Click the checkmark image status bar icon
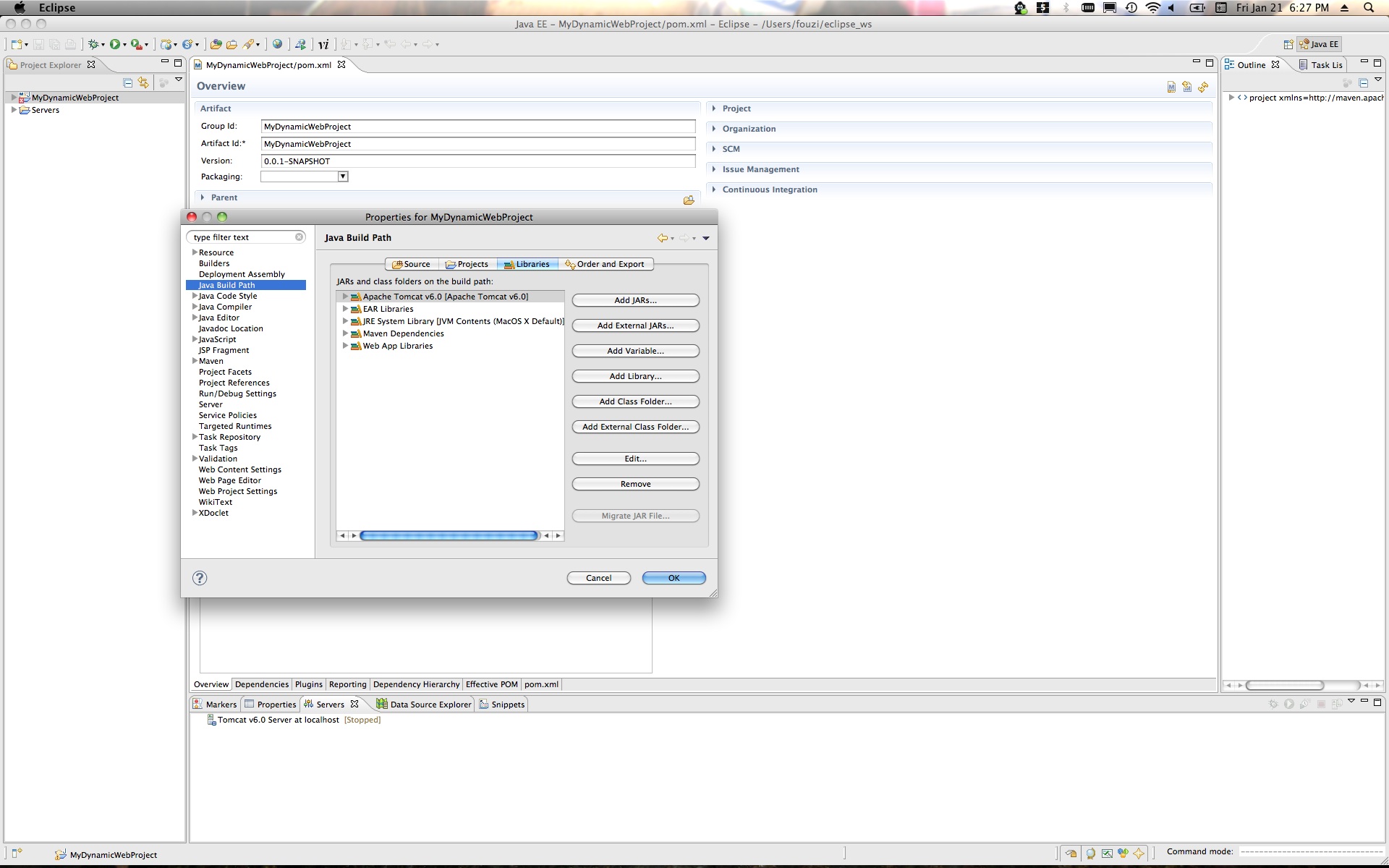 (1107, 854)
